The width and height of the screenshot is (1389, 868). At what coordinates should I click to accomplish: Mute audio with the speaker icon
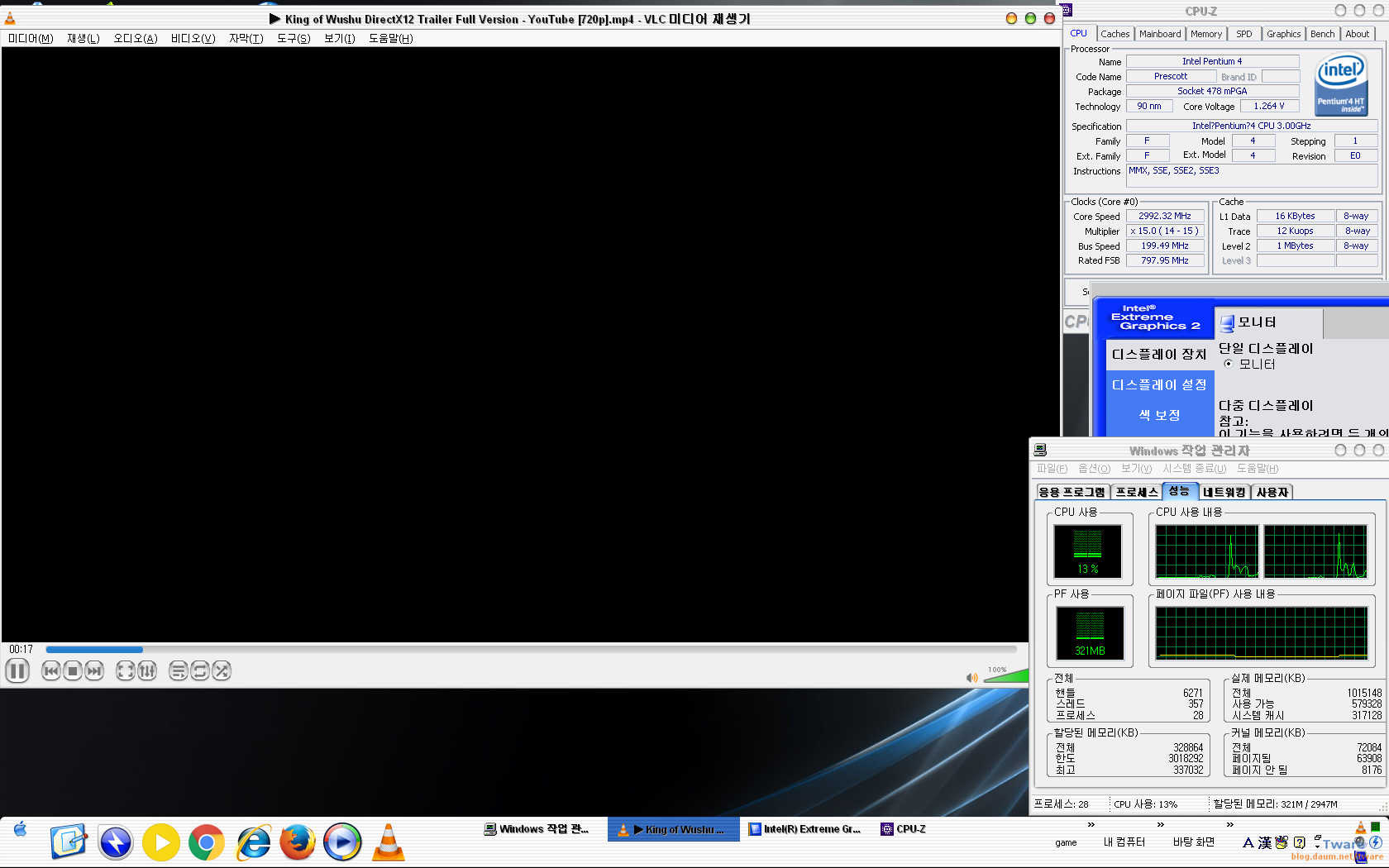(972, 678)
